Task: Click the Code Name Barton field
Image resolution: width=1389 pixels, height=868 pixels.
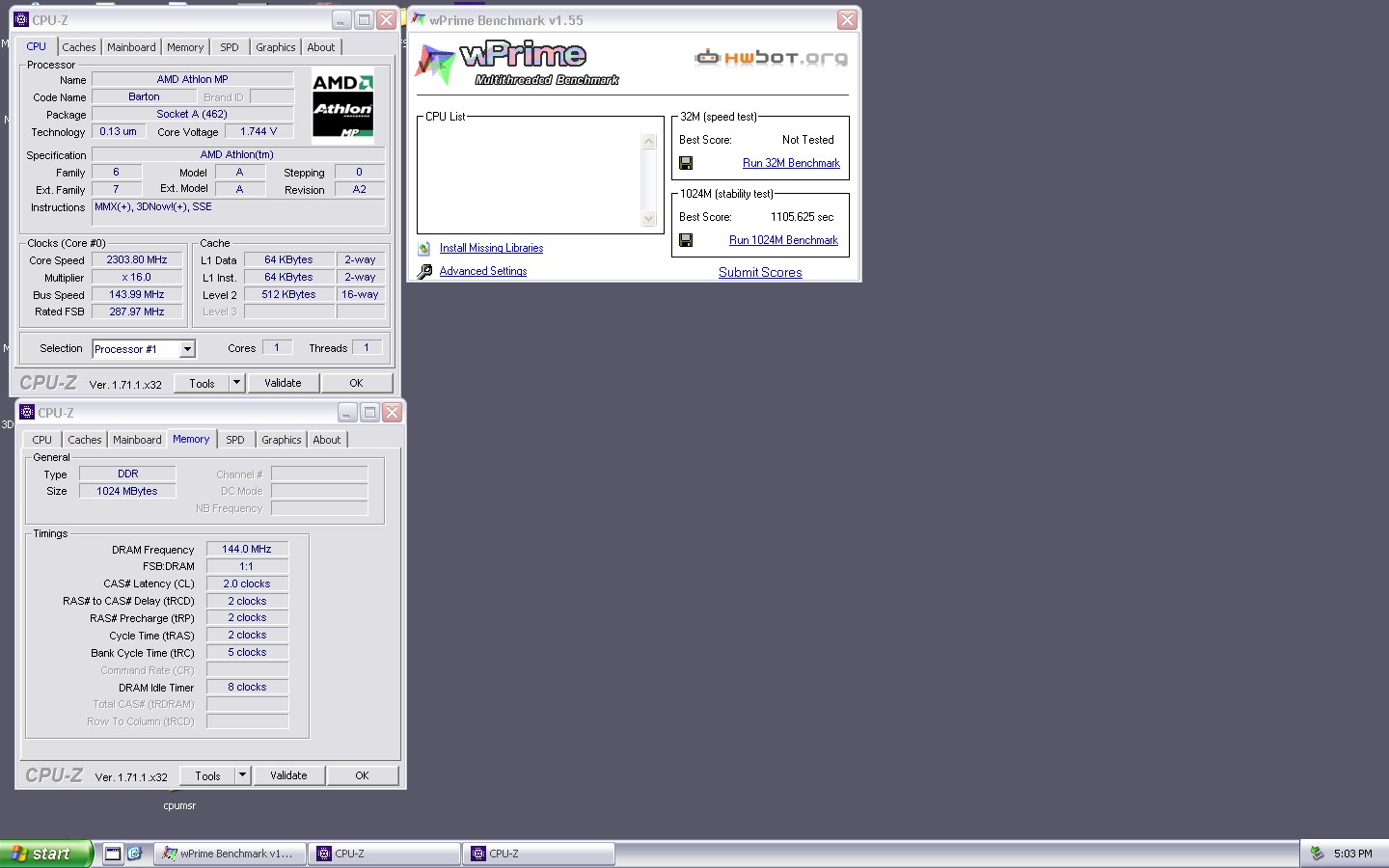Action: click(144, 96)
